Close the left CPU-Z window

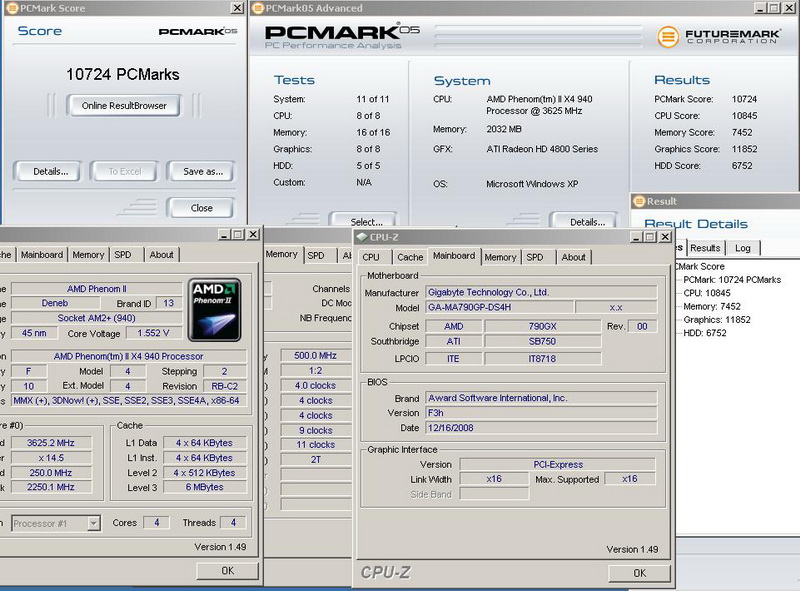coord(253,234)
